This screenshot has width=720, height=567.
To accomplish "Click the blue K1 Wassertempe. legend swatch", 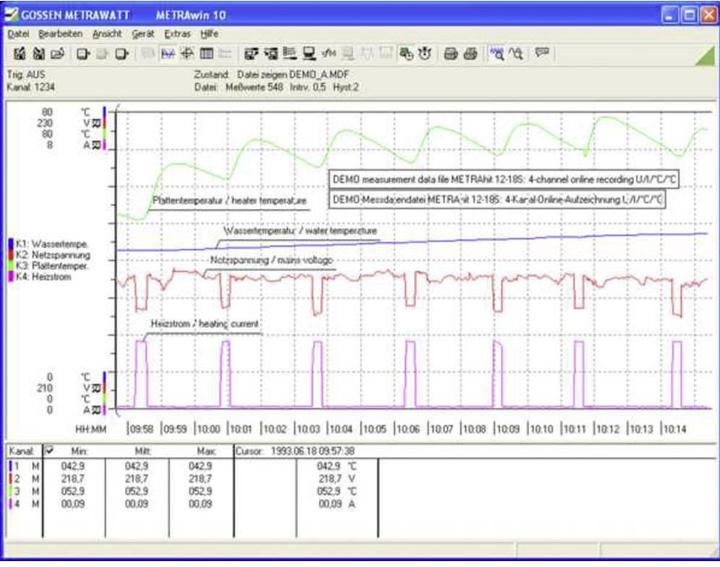I will 11,244.
